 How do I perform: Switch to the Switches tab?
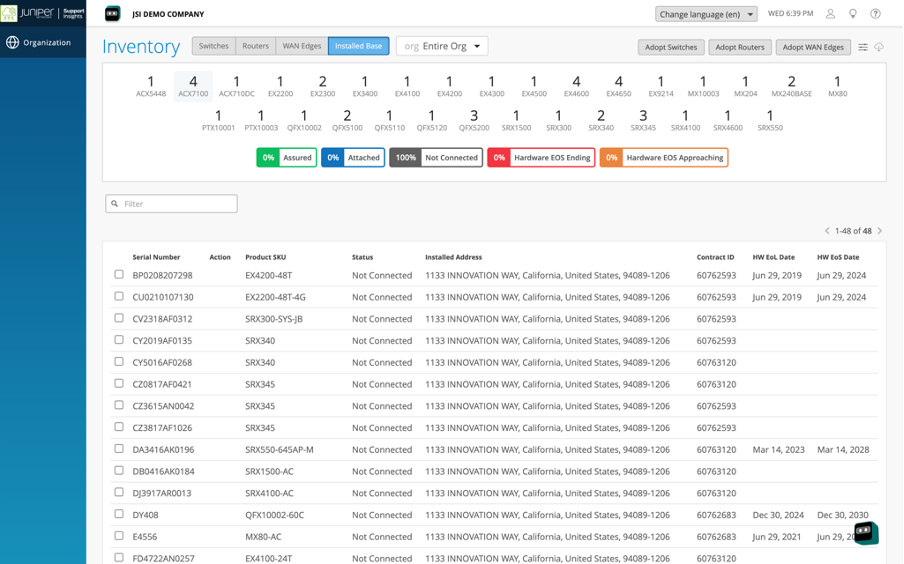[213, 46]
